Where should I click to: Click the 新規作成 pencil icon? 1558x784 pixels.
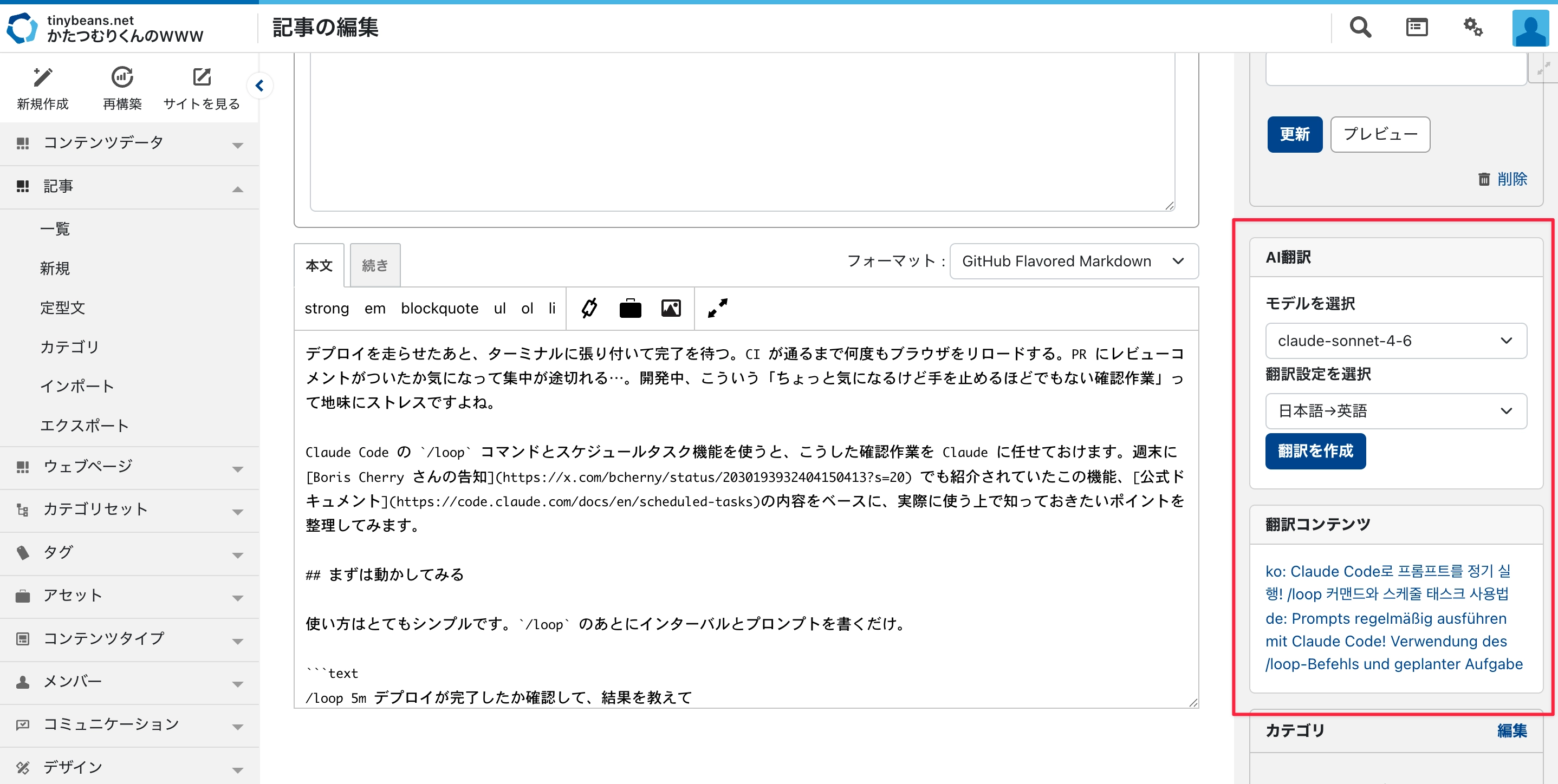[x=42, y=77]
